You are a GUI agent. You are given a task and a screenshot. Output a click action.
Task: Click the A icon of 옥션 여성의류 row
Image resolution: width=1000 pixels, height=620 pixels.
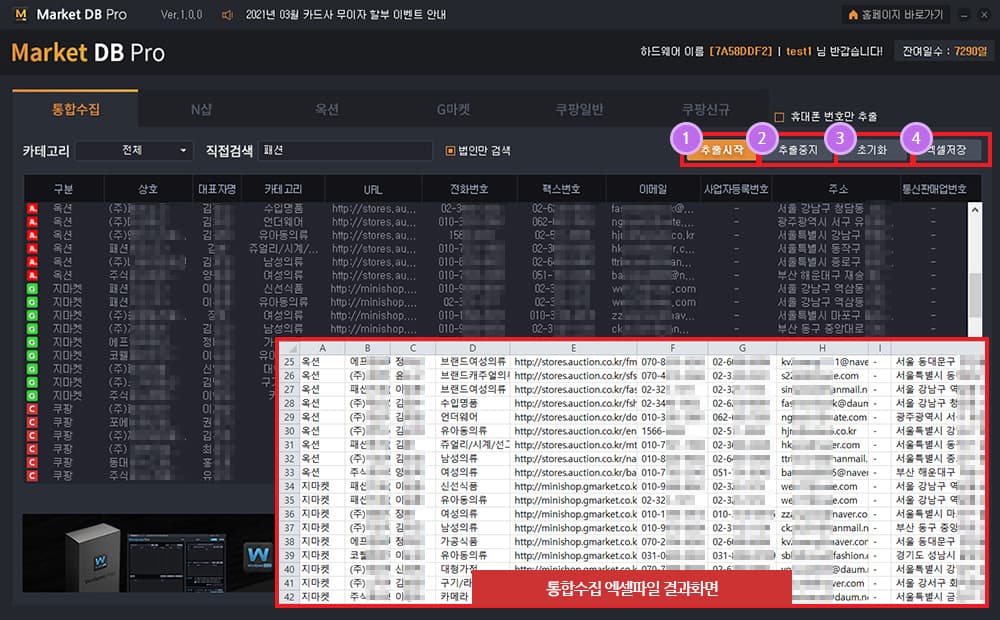coord(32,276)
